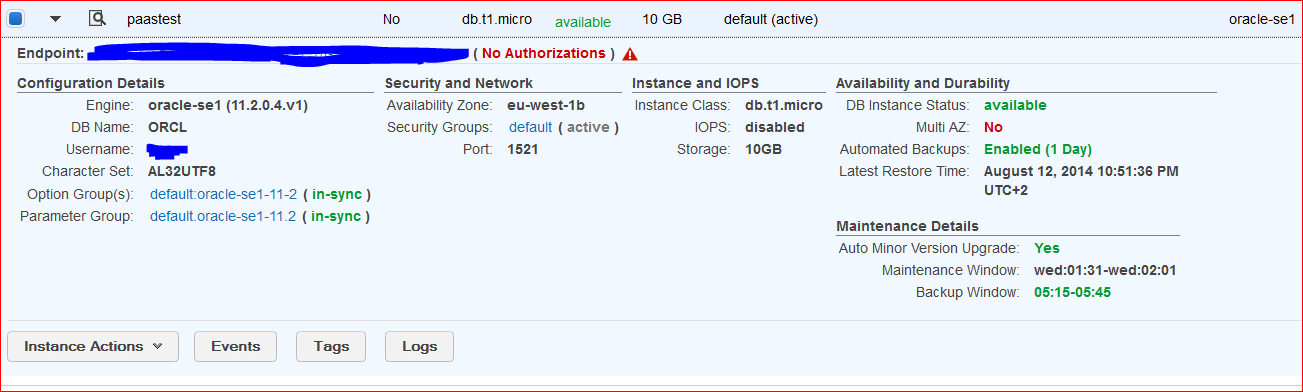Open the Logs button
Image resolution: width=1303 pixels, height=392 pixels.
(419, 346)
